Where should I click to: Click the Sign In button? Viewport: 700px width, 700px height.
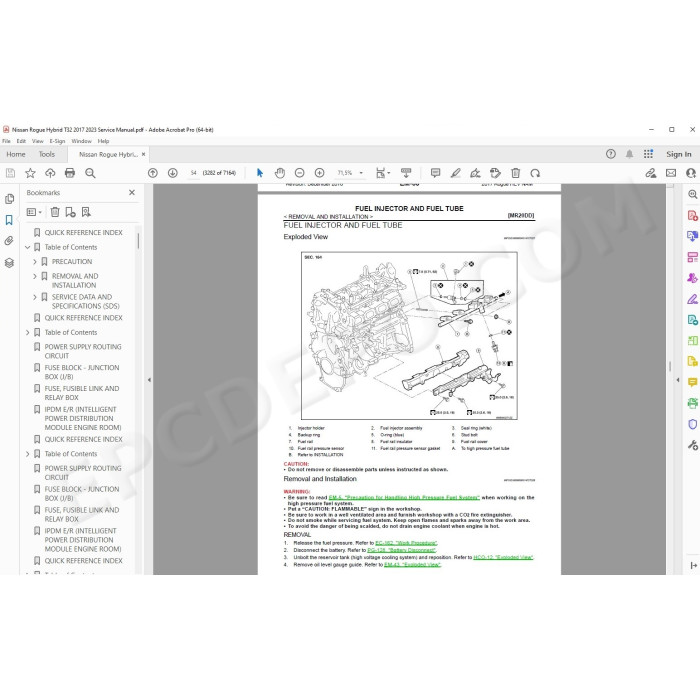[679, 154]
